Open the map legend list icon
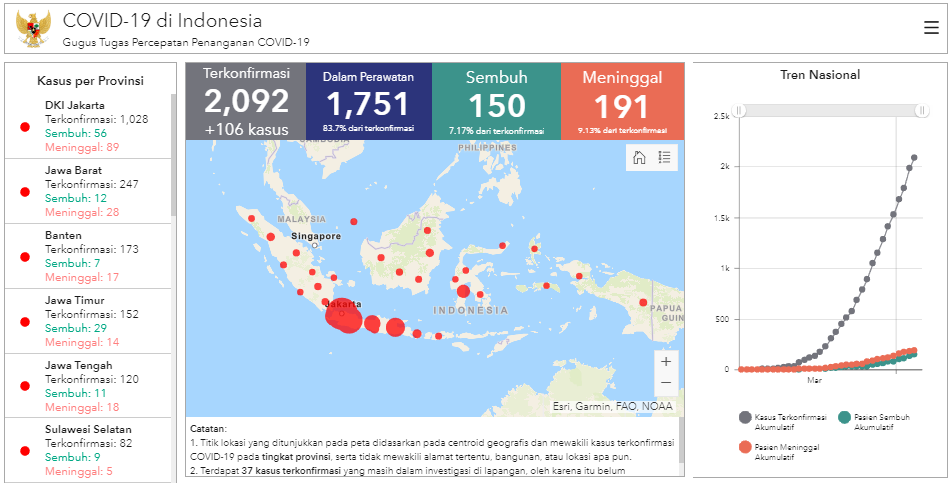 [664, 158]
